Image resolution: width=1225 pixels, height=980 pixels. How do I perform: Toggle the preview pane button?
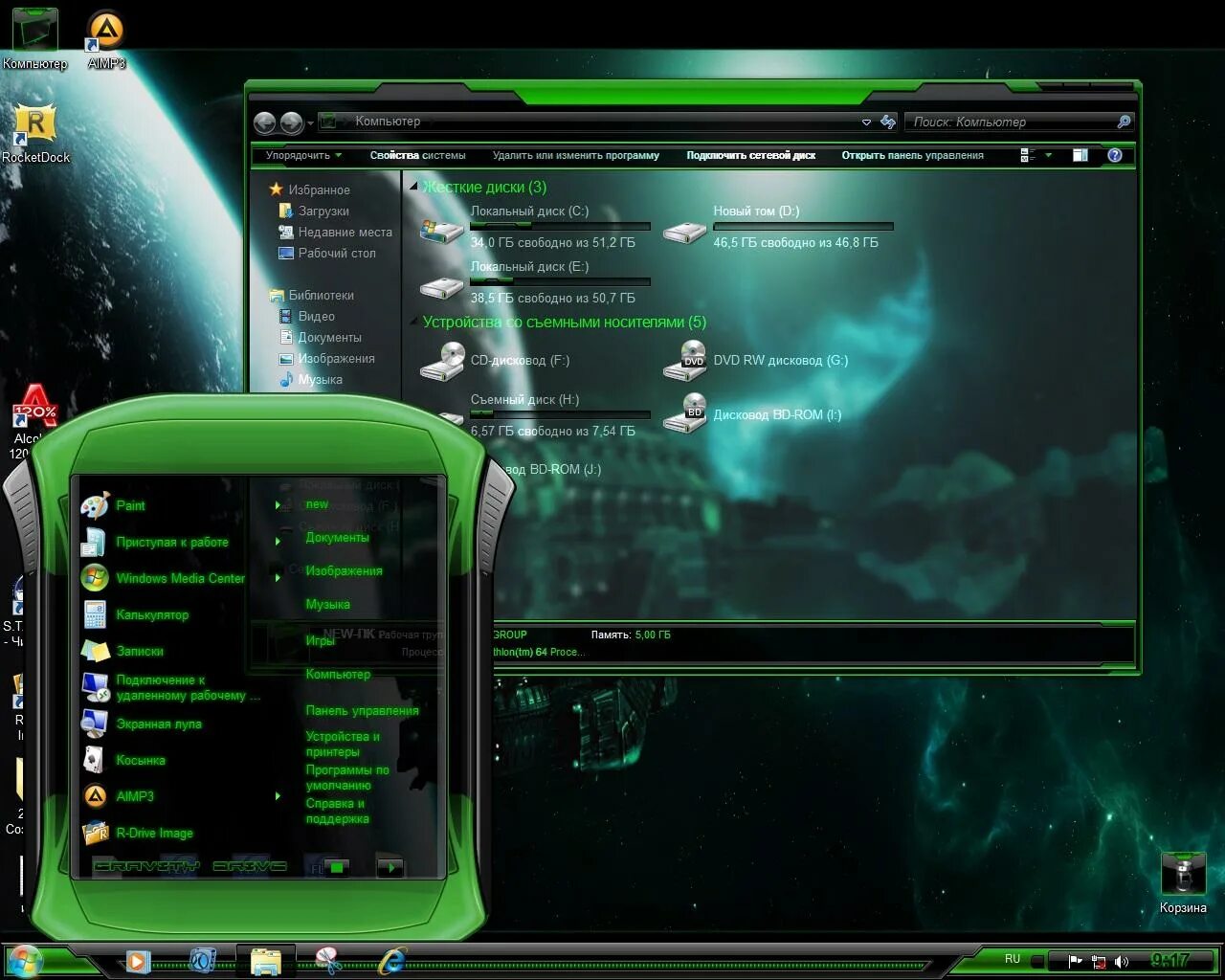[1080, 155]
